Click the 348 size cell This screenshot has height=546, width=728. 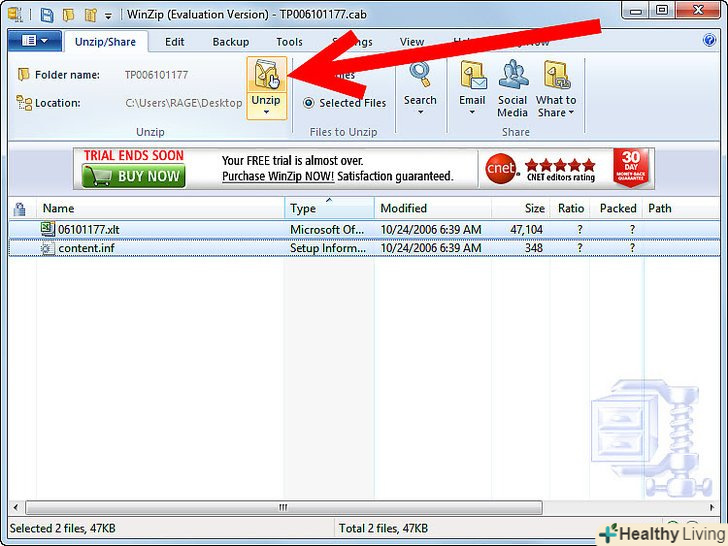click(534, 248)
